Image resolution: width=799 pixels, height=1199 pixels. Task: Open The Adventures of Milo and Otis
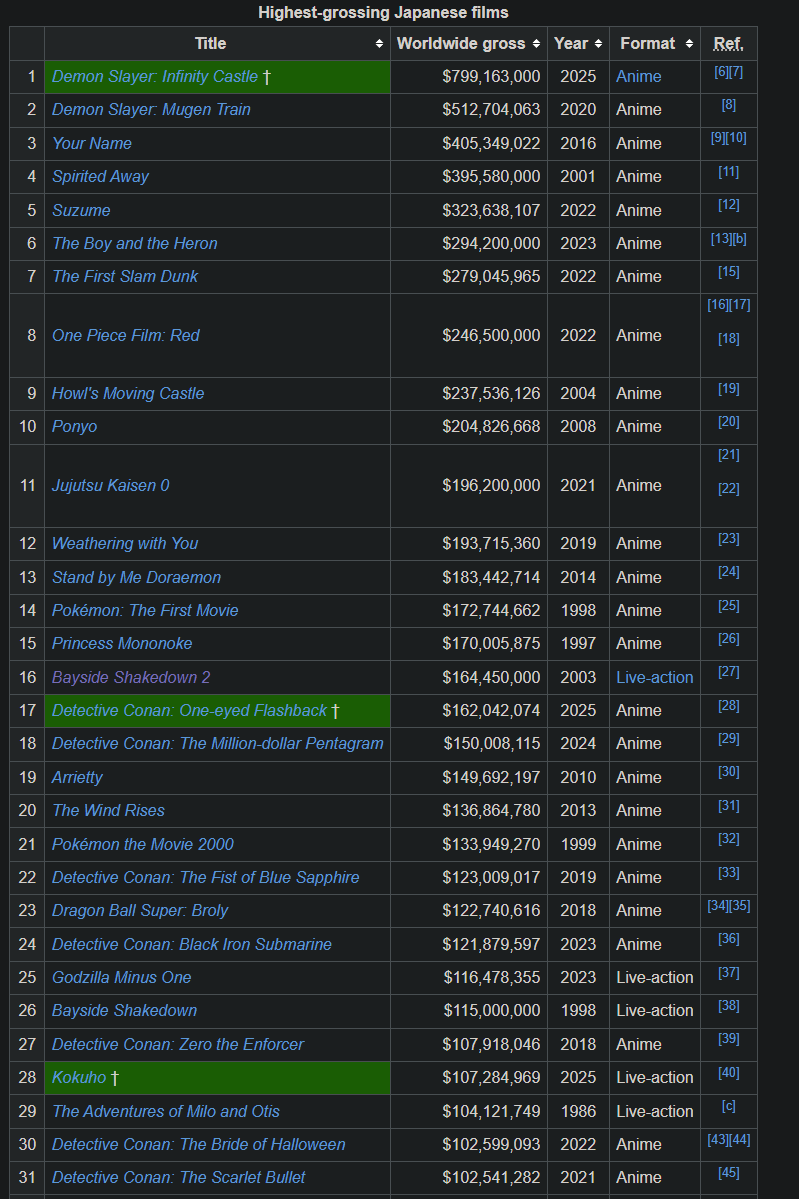click(x=166, y=1111)
